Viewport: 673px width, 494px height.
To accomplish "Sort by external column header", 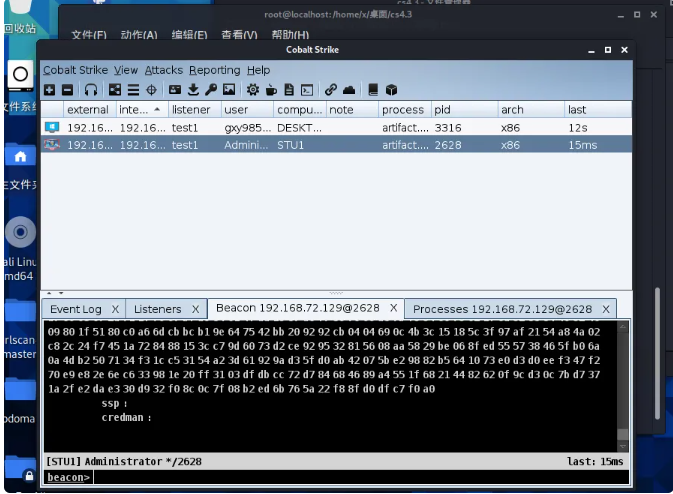I will [90, 110].
